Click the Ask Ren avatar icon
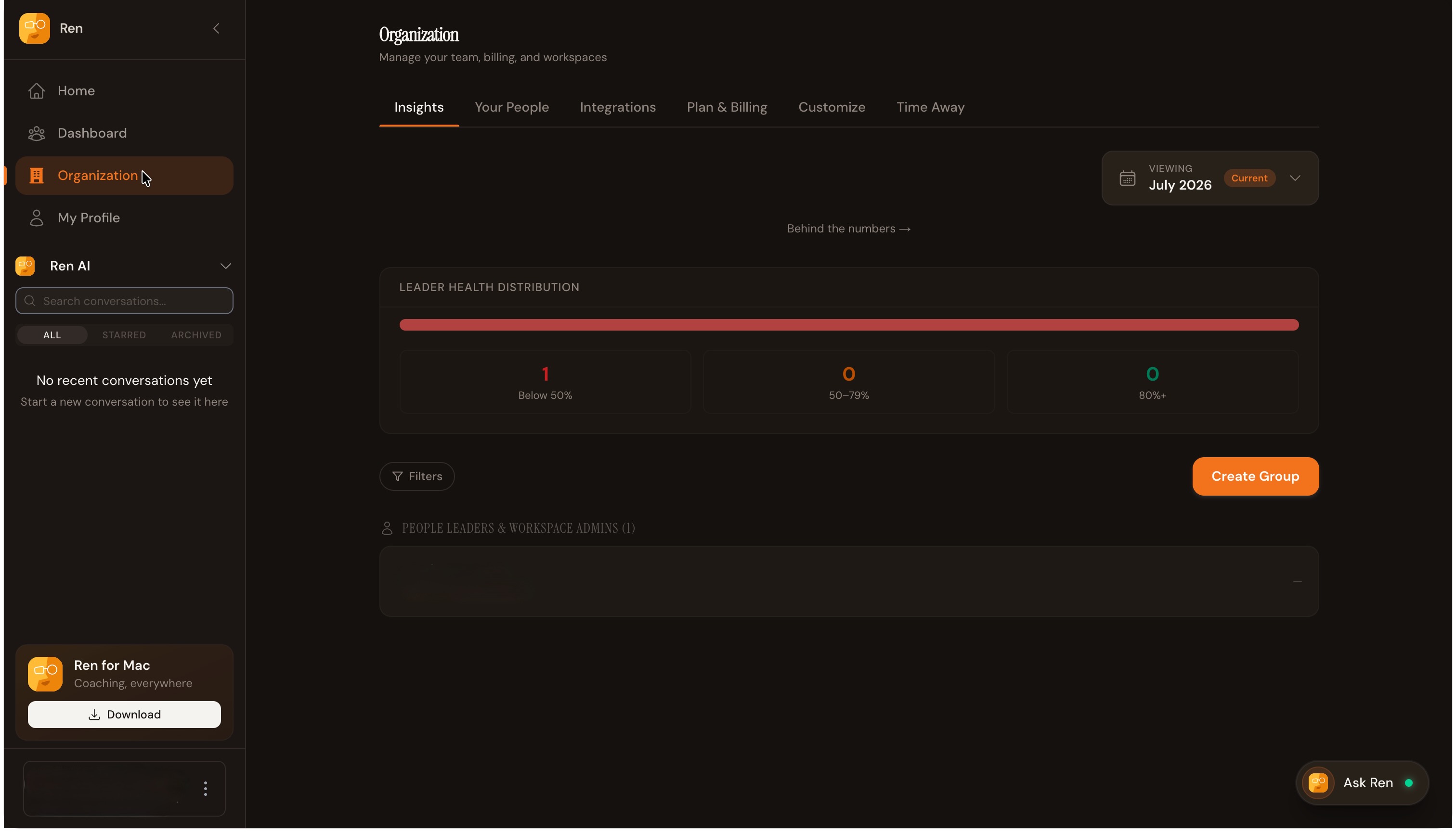This screenshot has width=1456, height=832. pos(1319,783)
